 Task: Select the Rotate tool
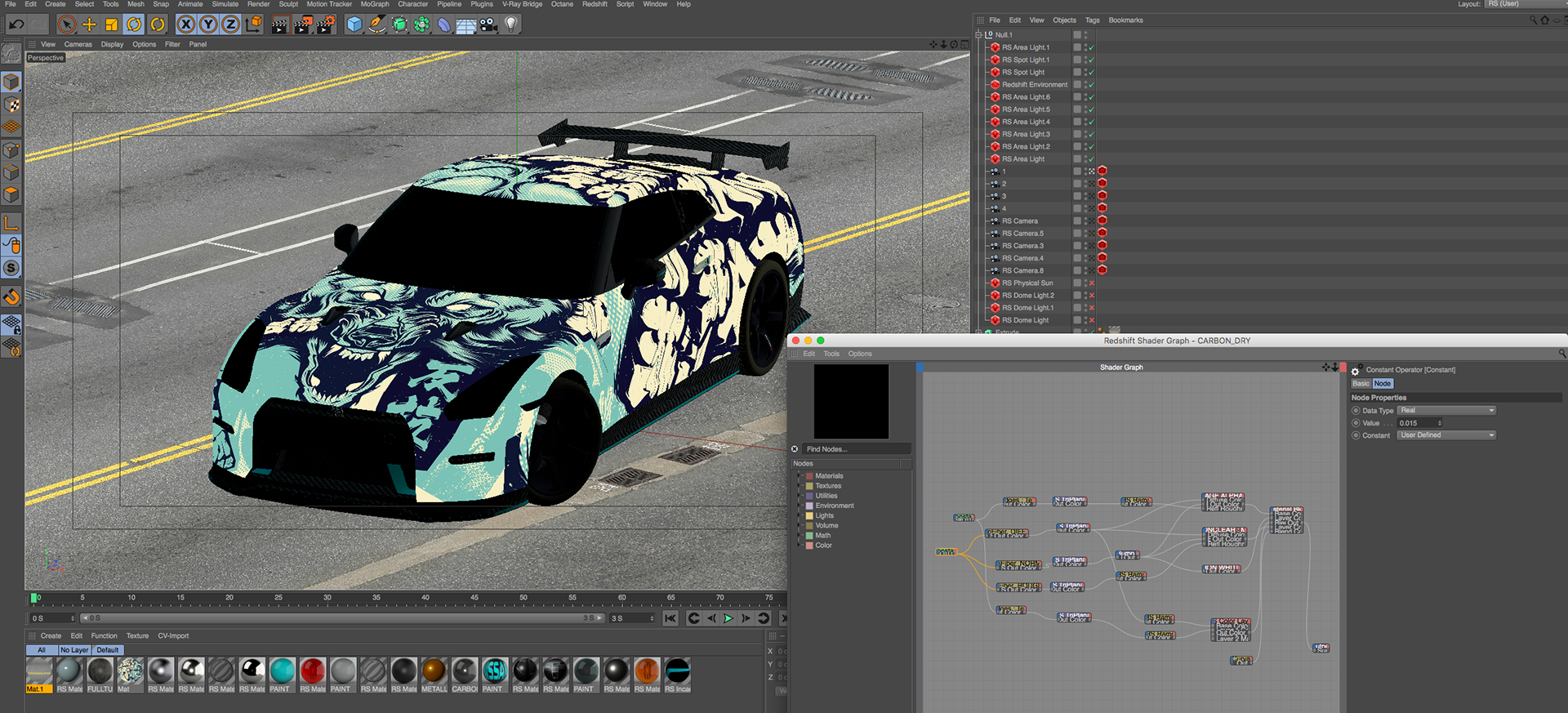coord(134,25)
